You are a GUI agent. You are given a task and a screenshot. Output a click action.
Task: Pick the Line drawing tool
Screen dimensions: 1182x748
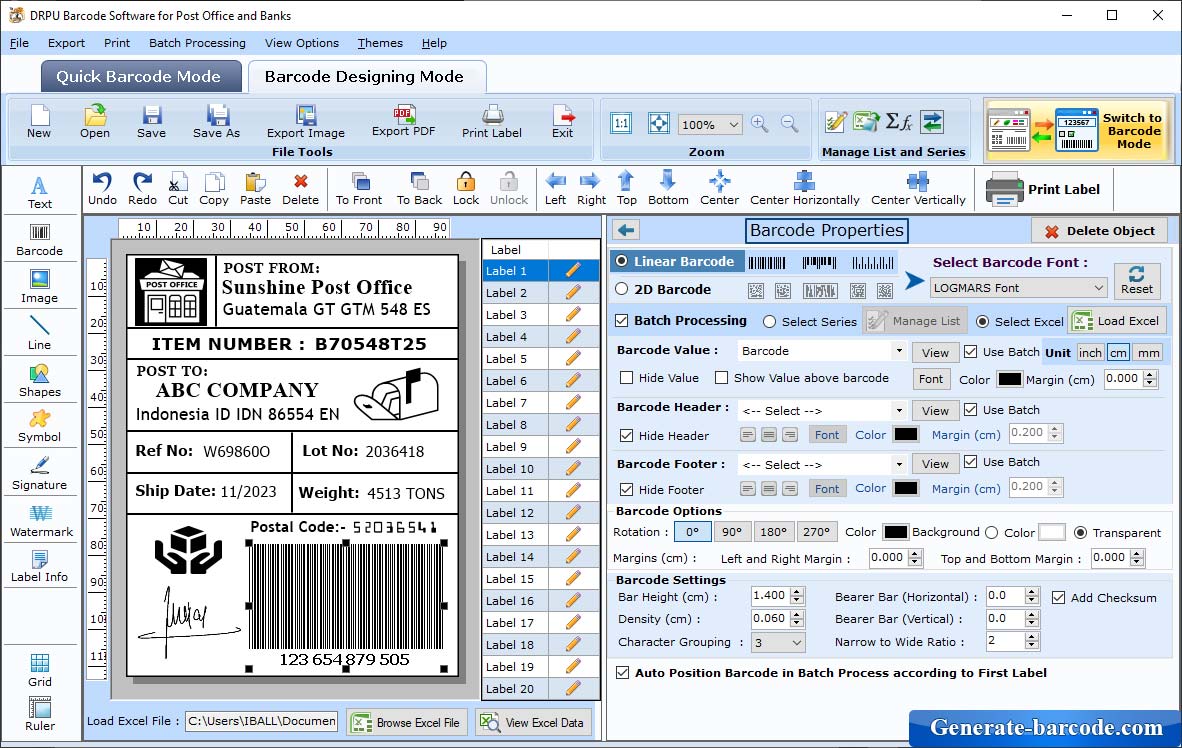pos(39,334)
